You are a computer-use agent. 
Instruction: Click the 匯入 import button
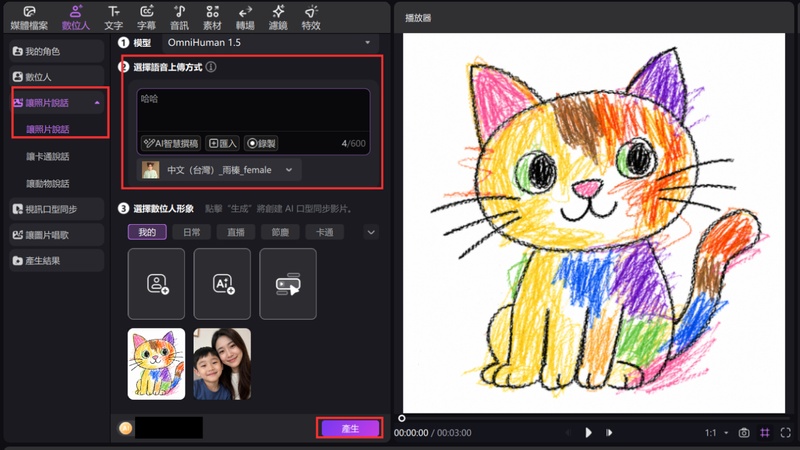pyautogui.click(x=223, y=143)
